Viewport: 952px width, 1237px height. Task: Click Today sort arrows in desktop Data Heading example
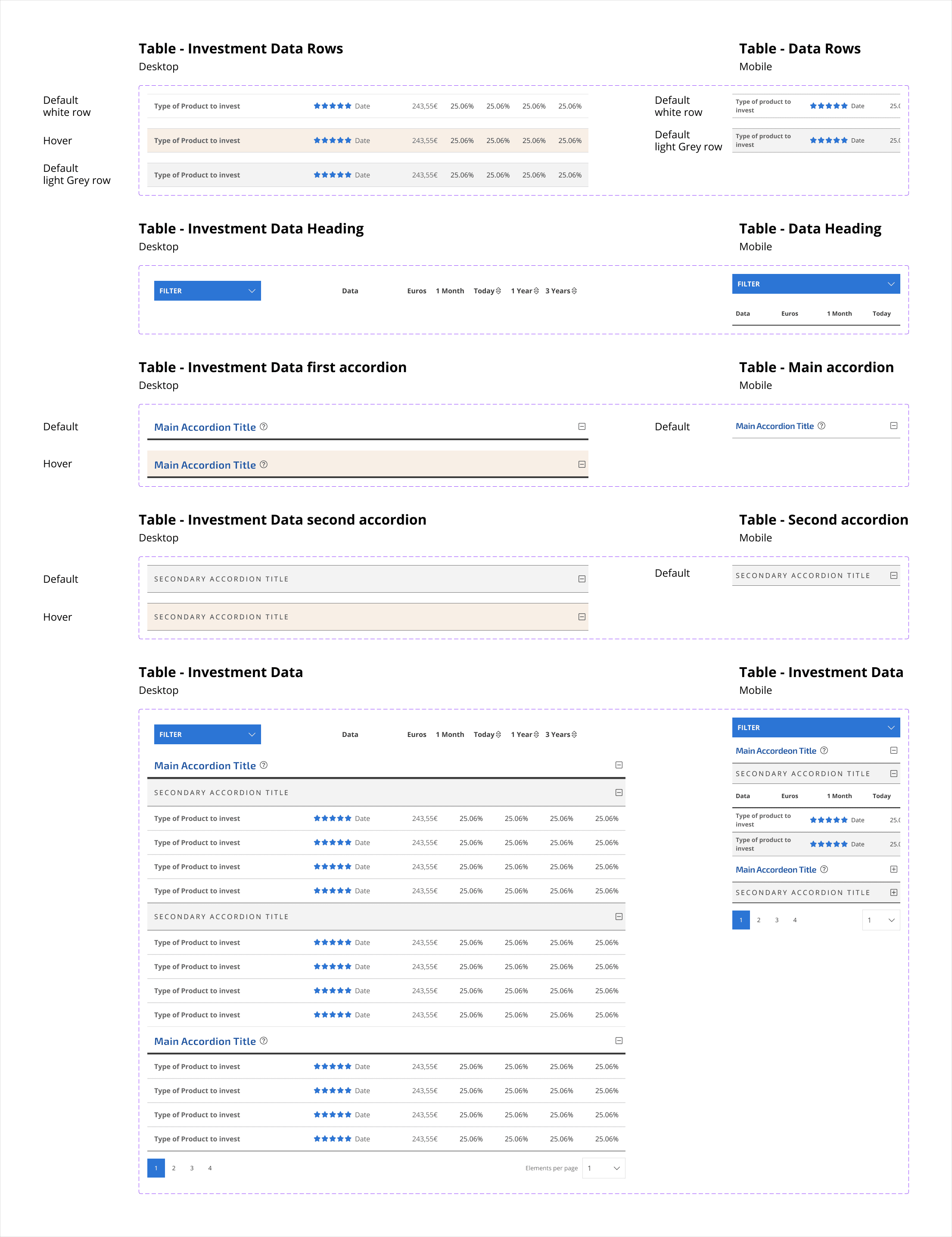(498, 291)
